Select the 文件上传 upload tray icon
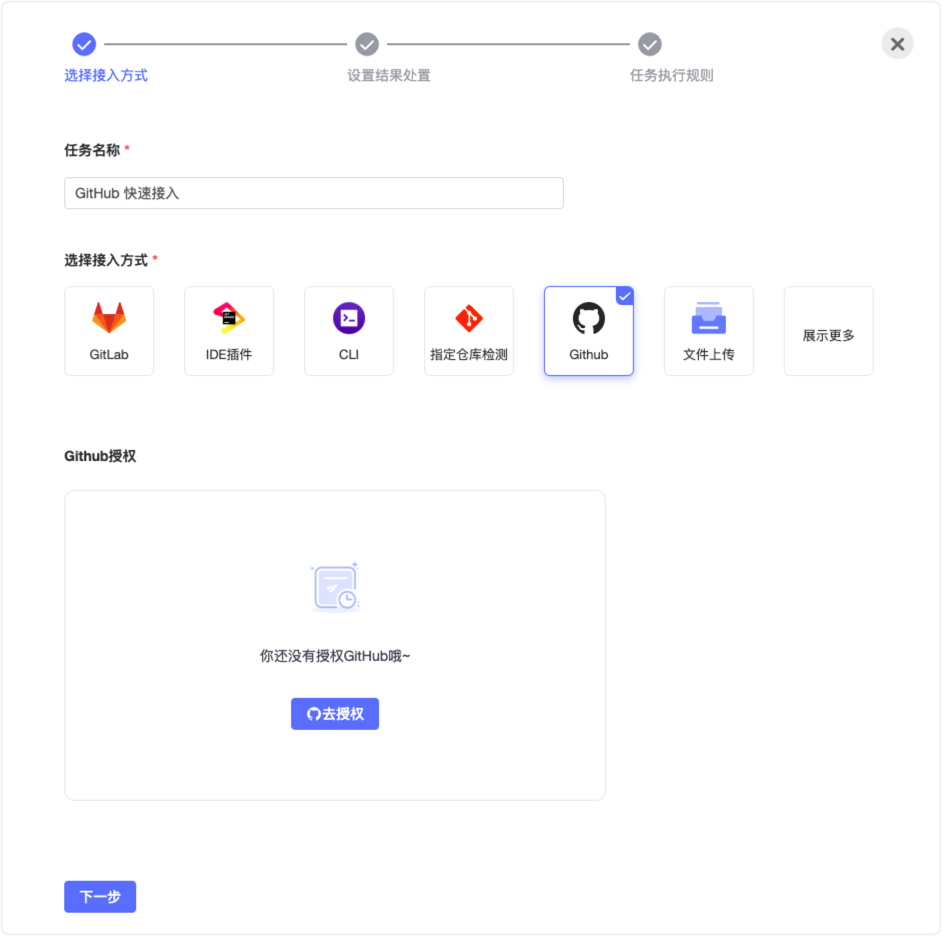This screenshot has height=936, width=942. [x=709, y=318]
